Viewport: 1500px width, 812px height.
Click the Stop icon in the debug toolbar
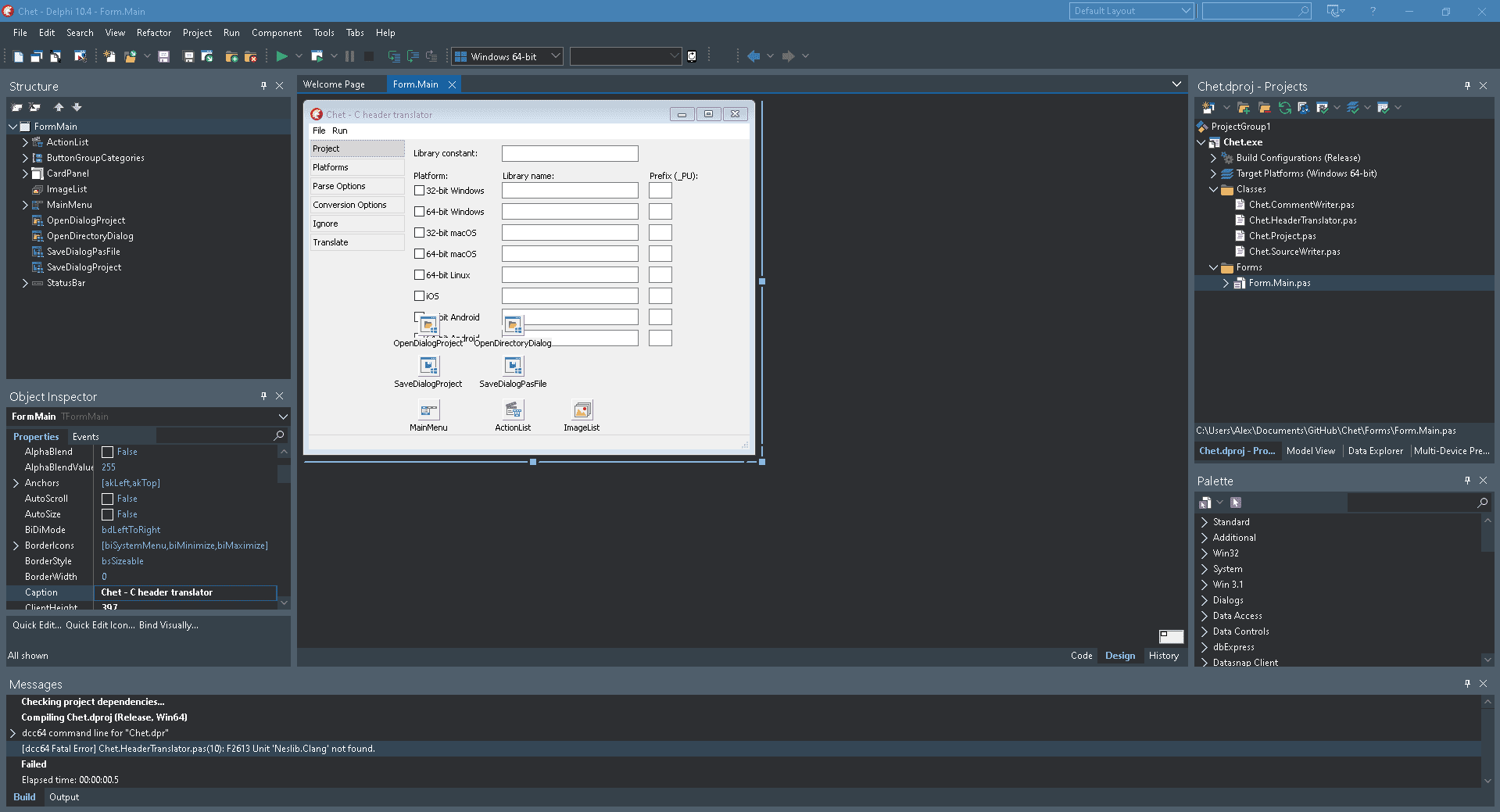tap(369, 56)
